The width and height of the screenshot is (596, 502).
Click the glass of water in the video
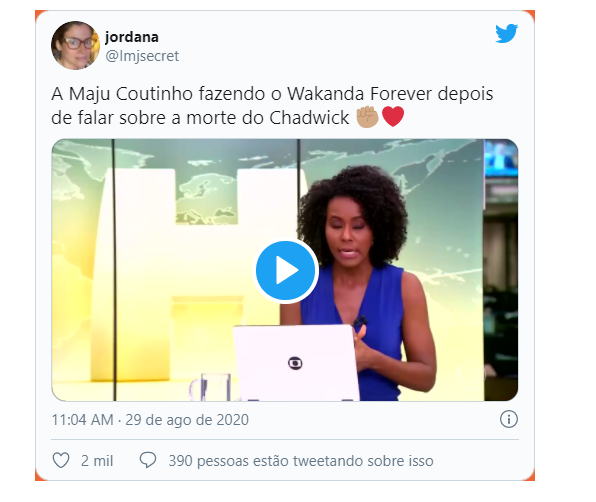[x=212, y=386]
